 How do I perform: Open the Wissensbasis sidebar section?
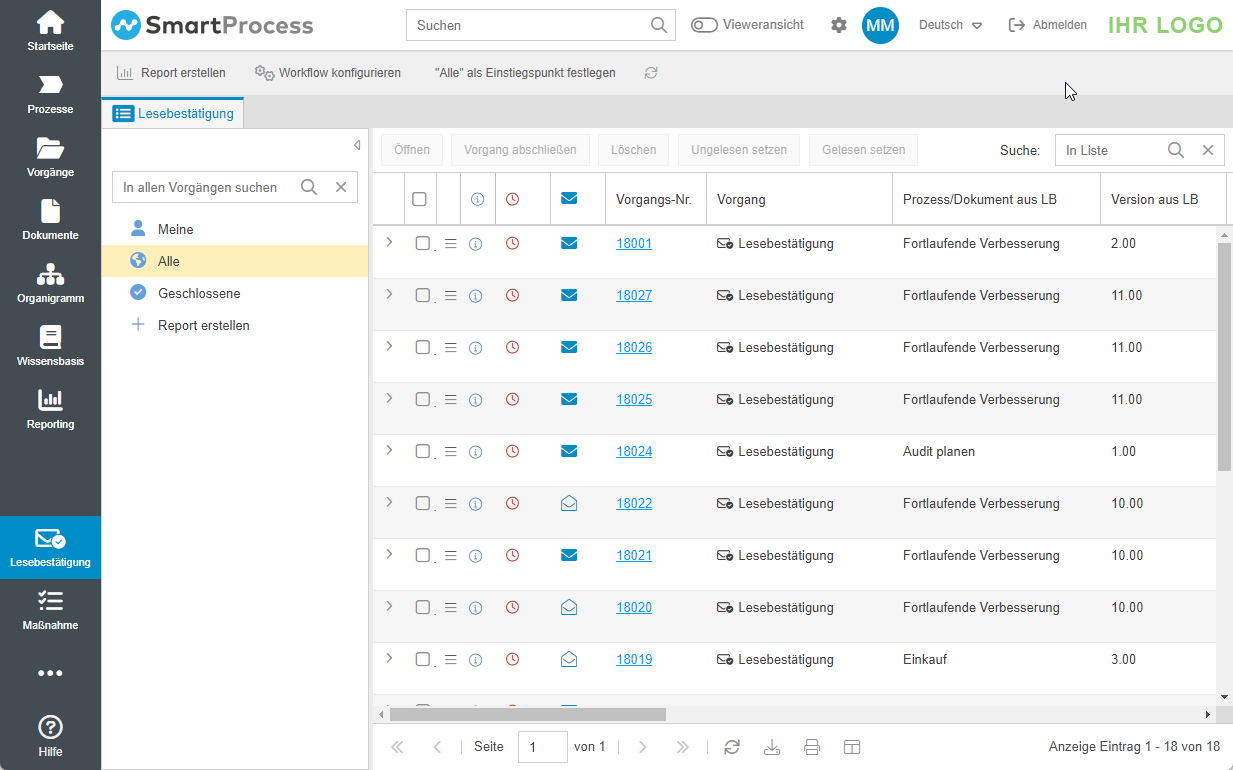50,346
